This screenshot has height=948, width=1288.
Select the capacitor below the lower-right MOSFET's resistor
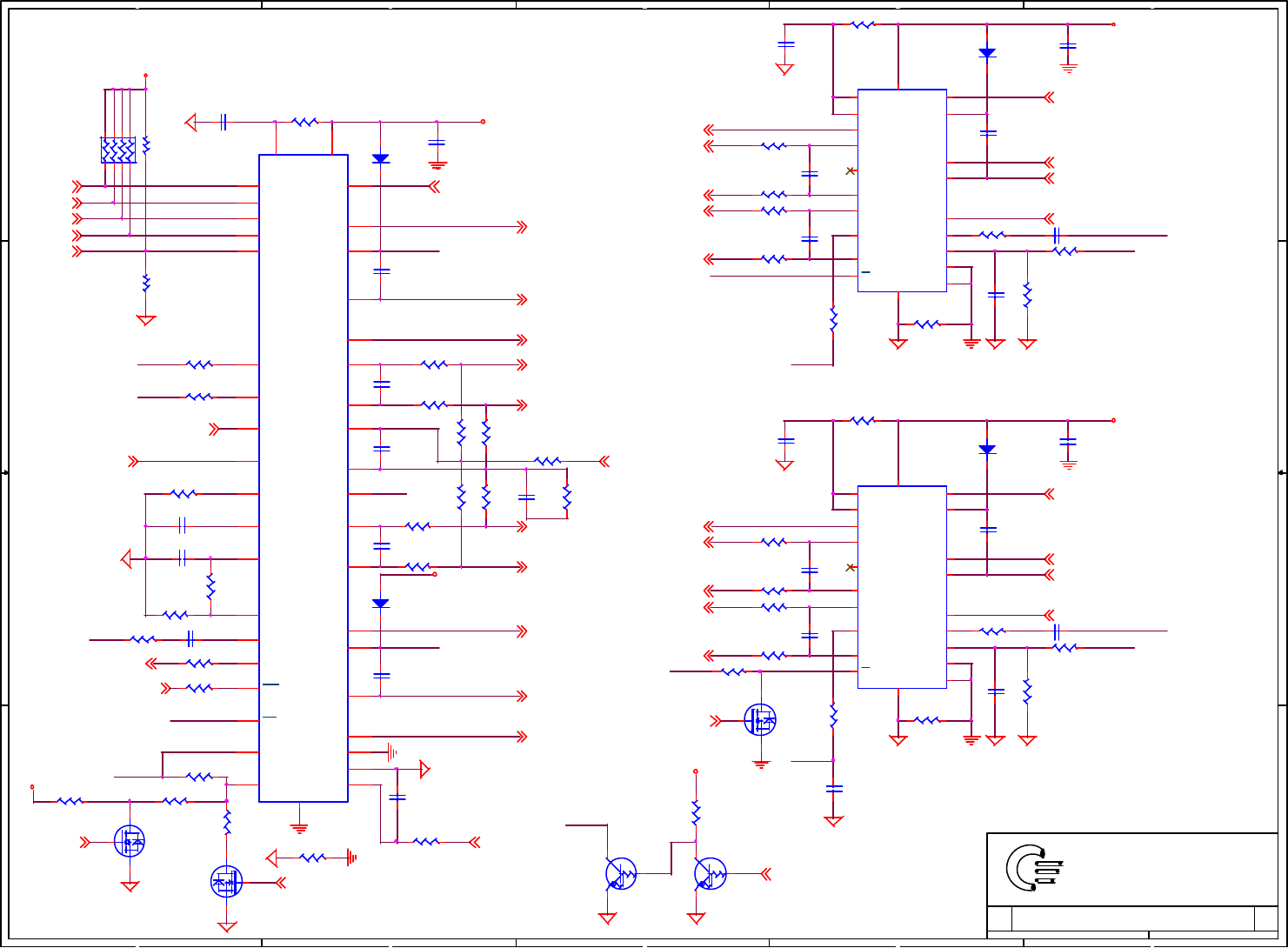(834, 789)
